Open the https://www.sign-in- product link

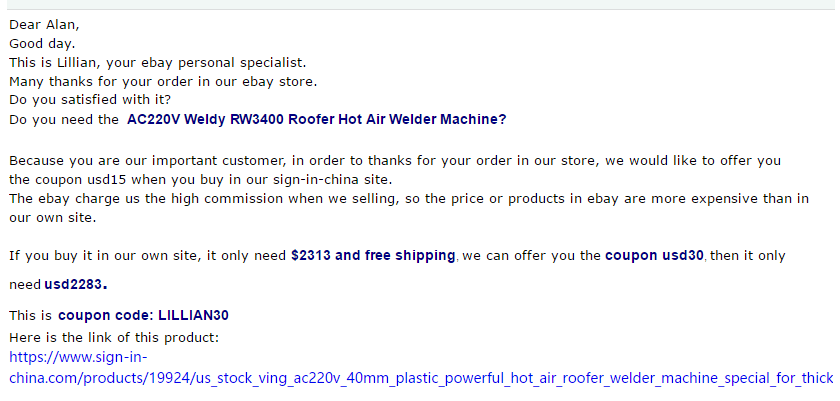[78, 357]
